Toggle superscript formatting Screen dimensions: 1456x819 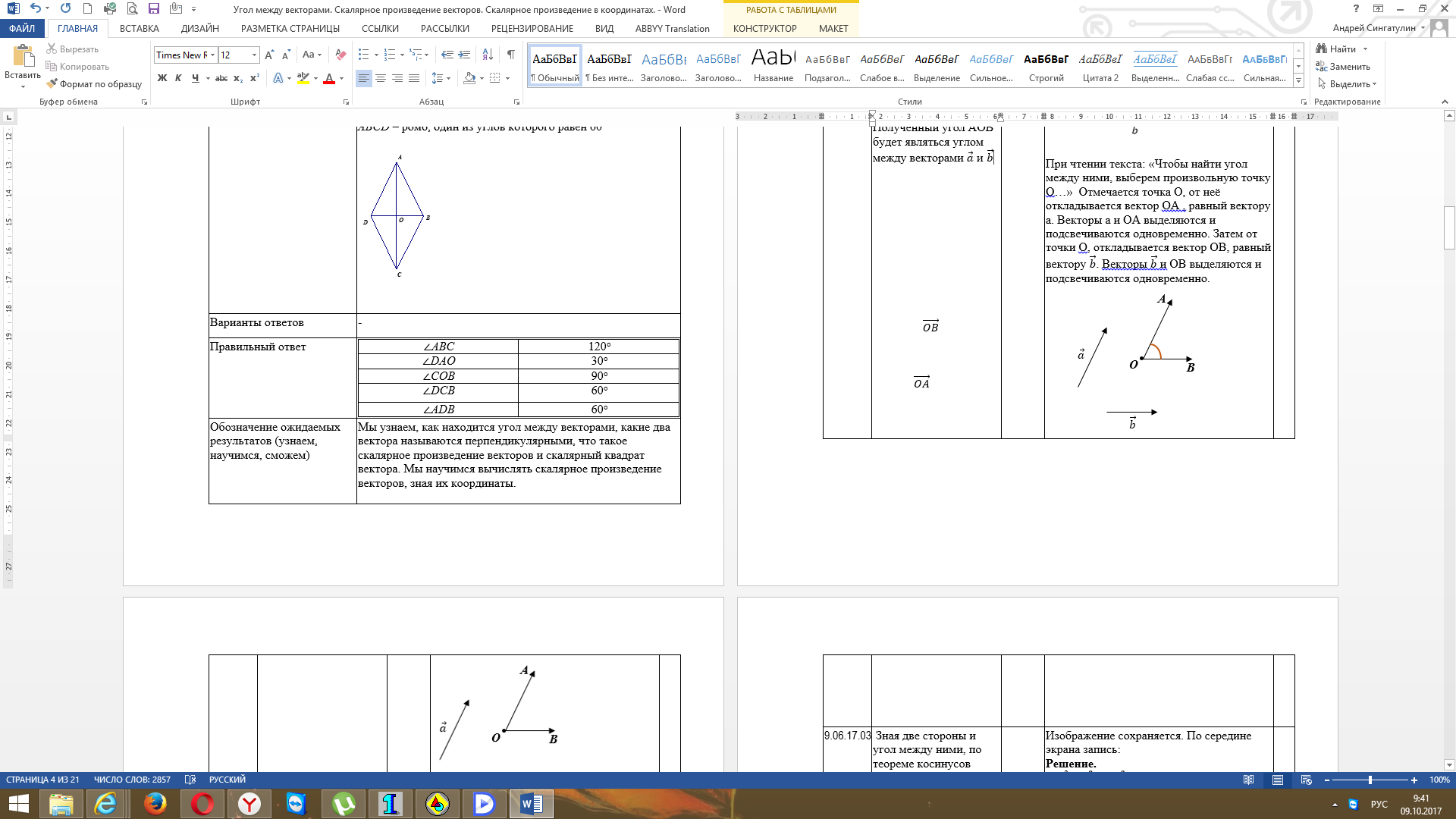[255, 78]
